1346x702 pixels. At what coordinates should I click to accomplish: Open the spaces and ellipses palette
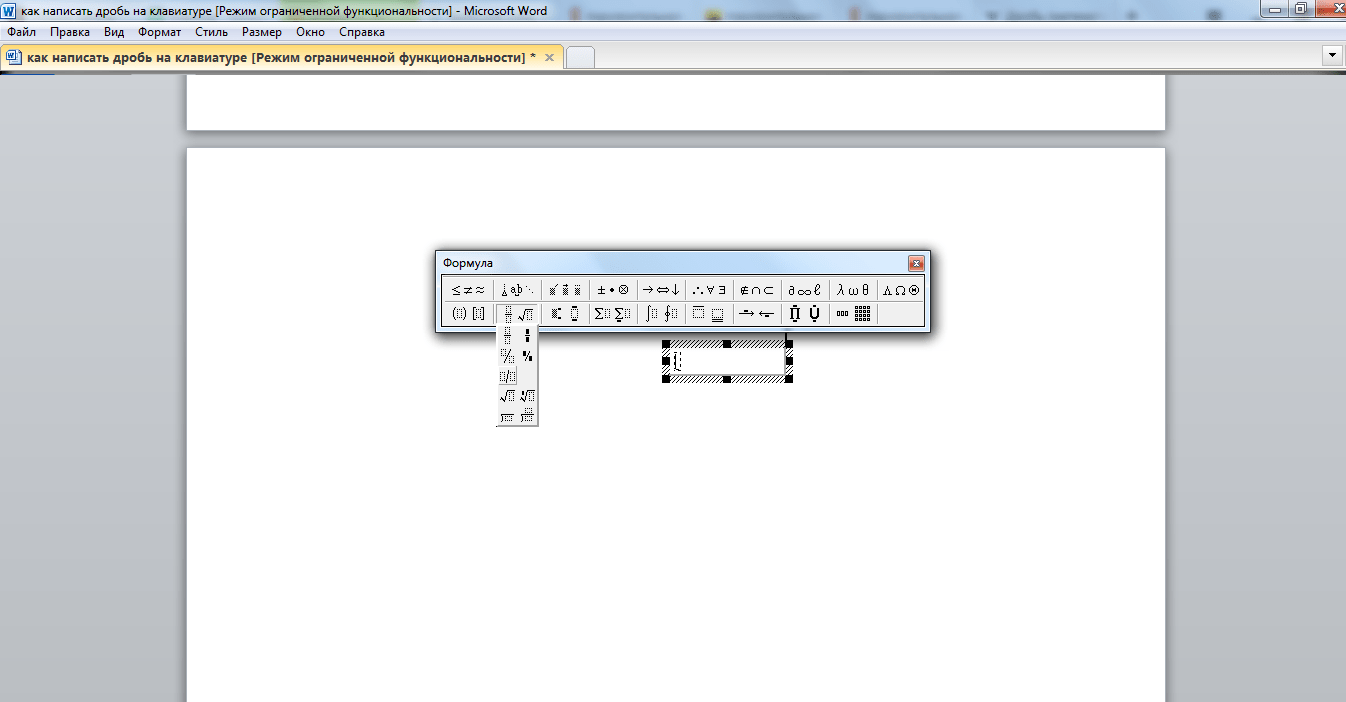coord(517,290)
